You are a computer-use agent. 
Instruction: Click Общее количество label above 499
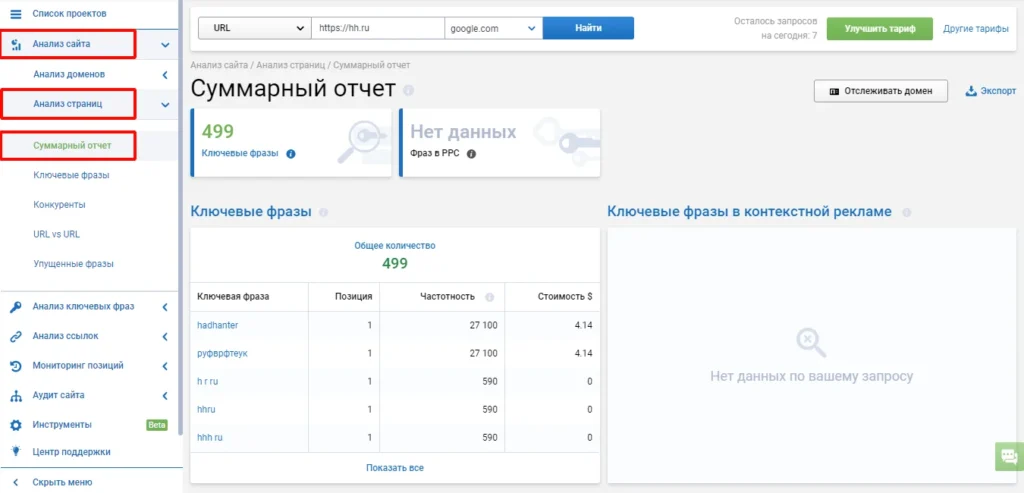tap(394, 246)
